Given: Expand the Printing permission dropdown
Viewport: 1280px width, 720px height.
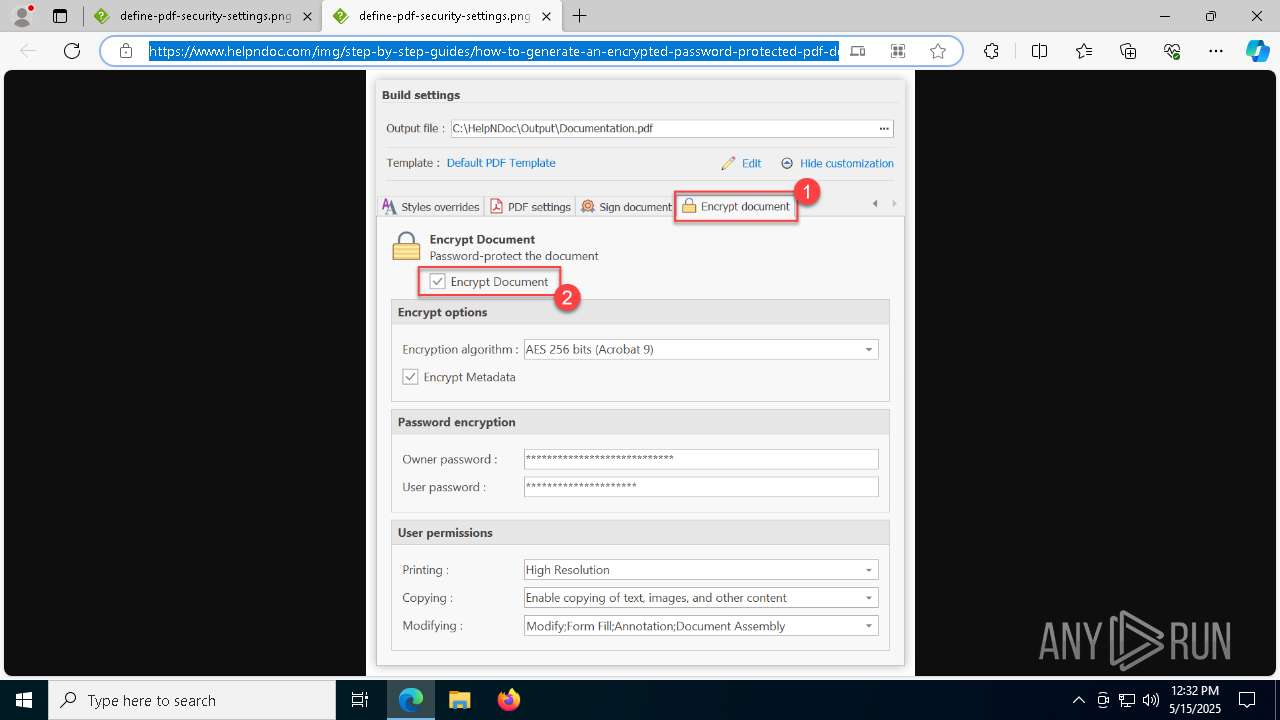Looking at the screenshot, I should pos(869,570).
